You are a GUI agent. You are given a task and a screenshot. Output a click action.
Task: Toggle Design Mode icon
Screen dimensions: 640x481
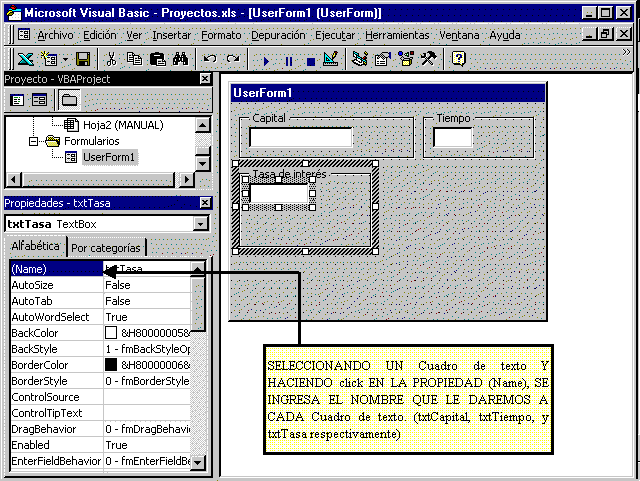[x=331, y=59]
